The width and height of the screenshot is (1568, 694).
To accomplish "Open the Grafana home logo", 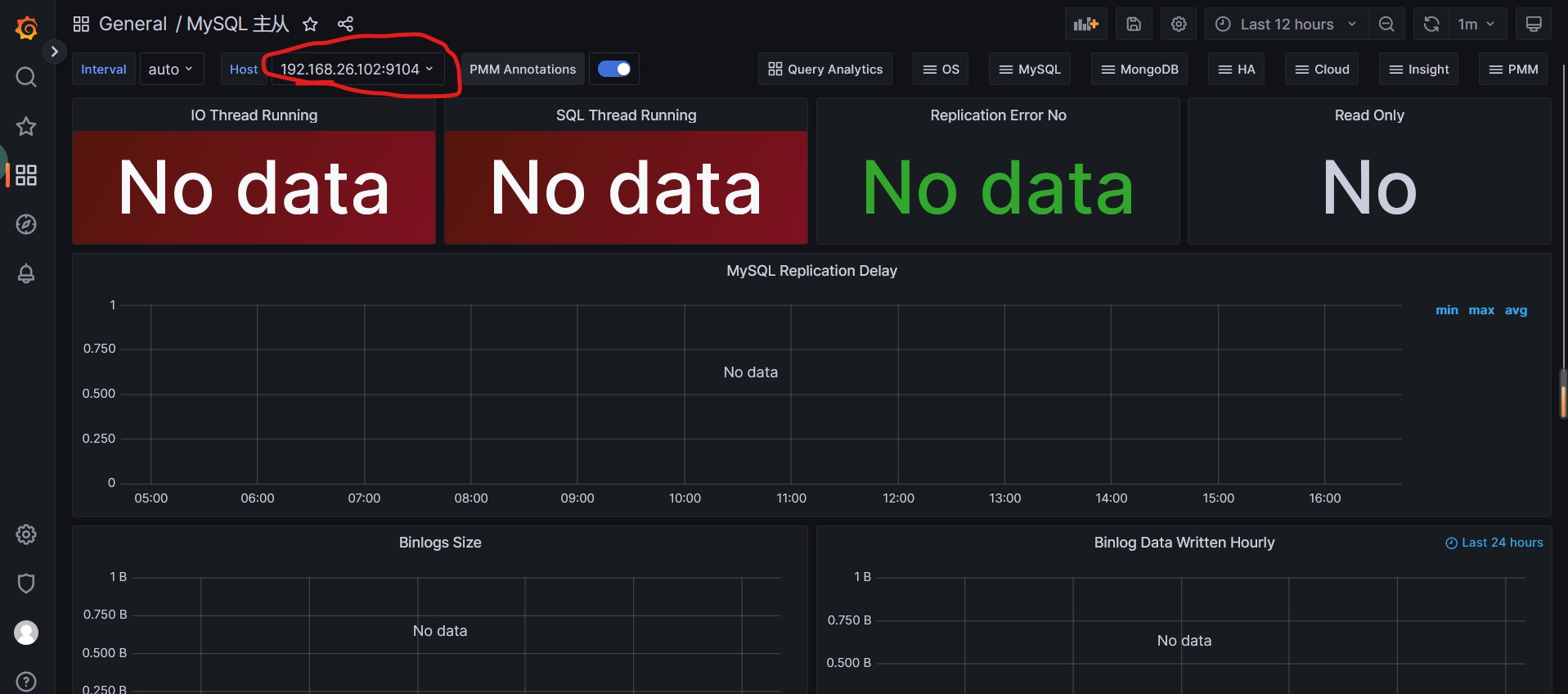I will coord(26,28).
